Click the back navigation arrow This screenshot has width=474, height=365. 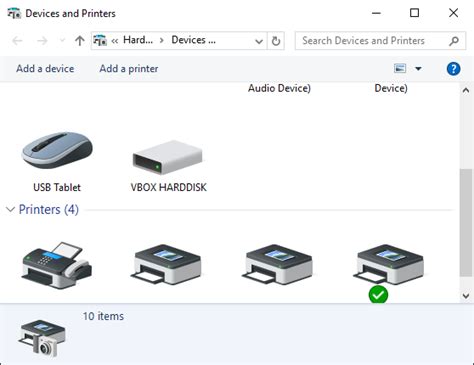tap(17, 41)
